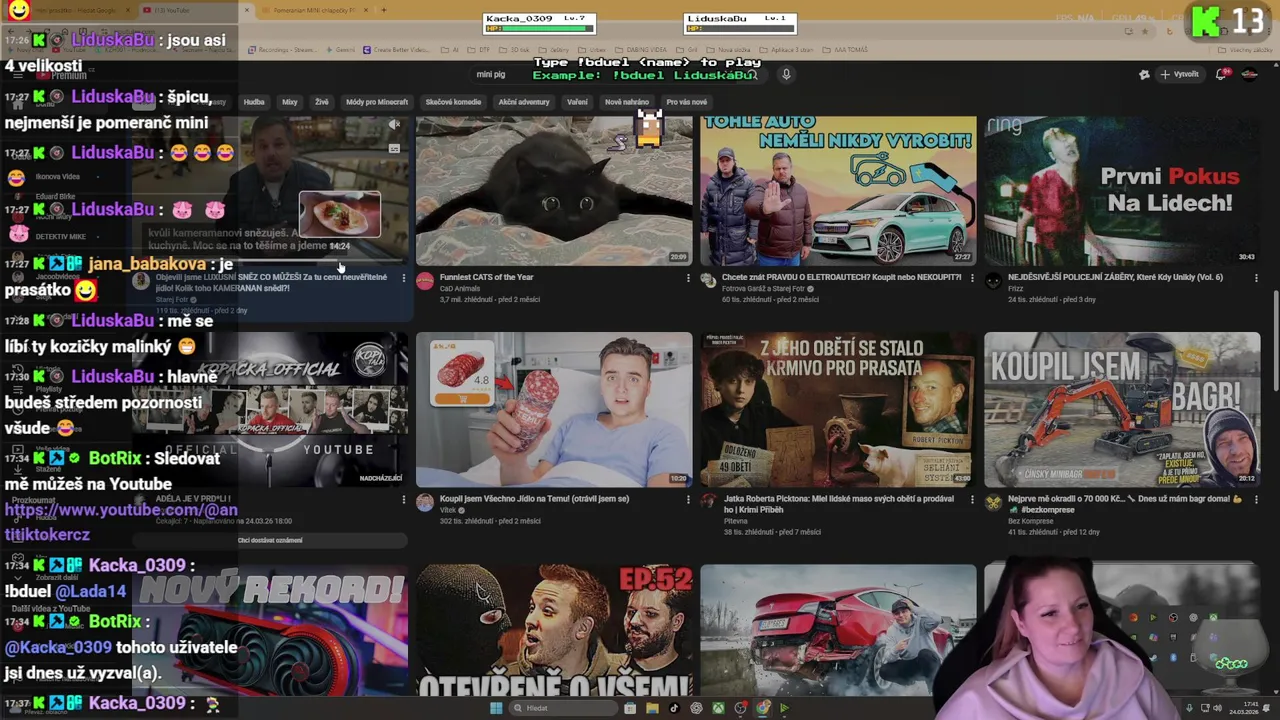The width and height of the screenshot is (1280, 720).
Task: Open TikTok from the taskbar
Action: tap(674, 708)
